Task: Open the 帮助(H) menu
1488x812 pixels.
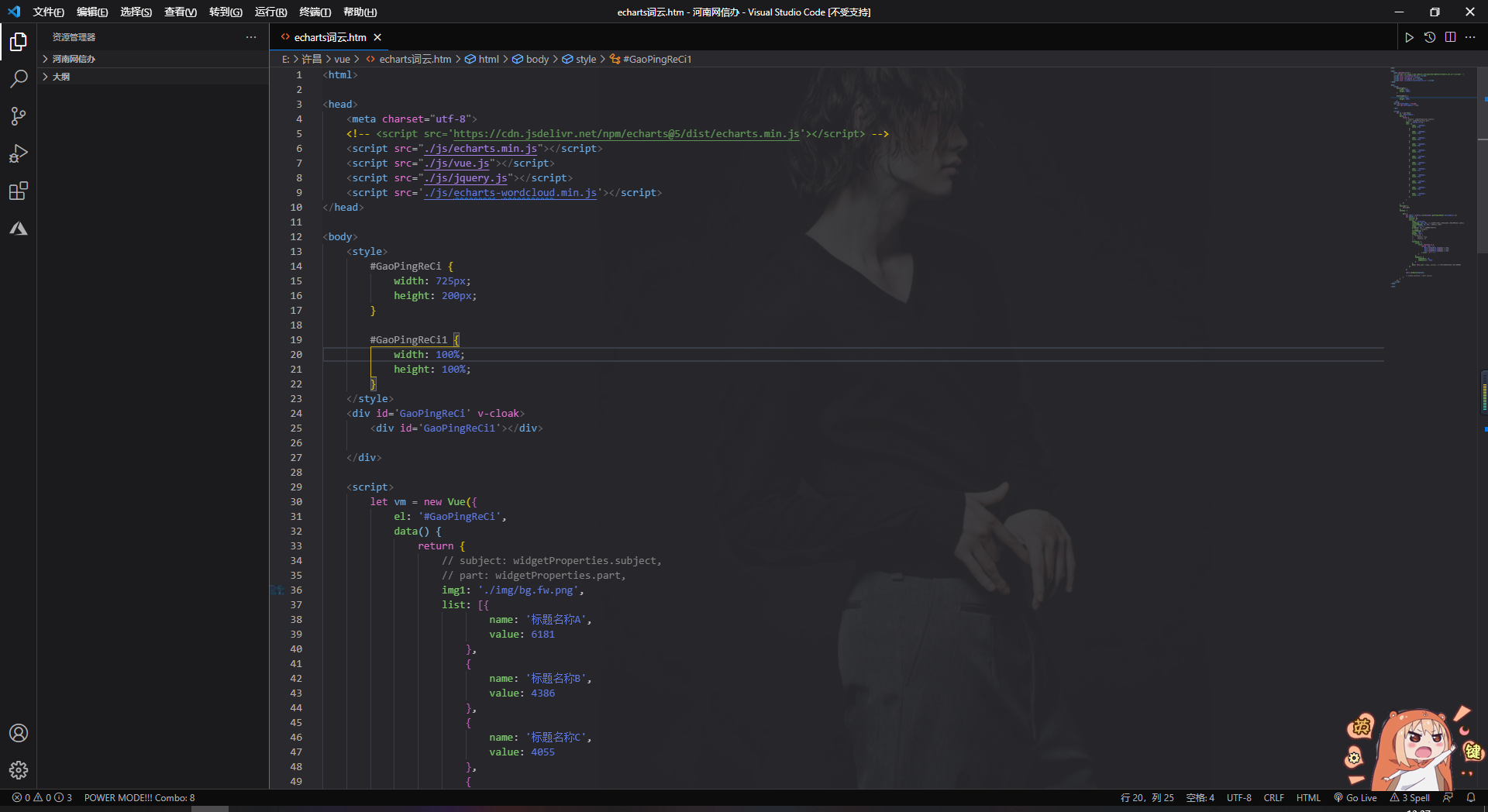Action: point(360,12)
